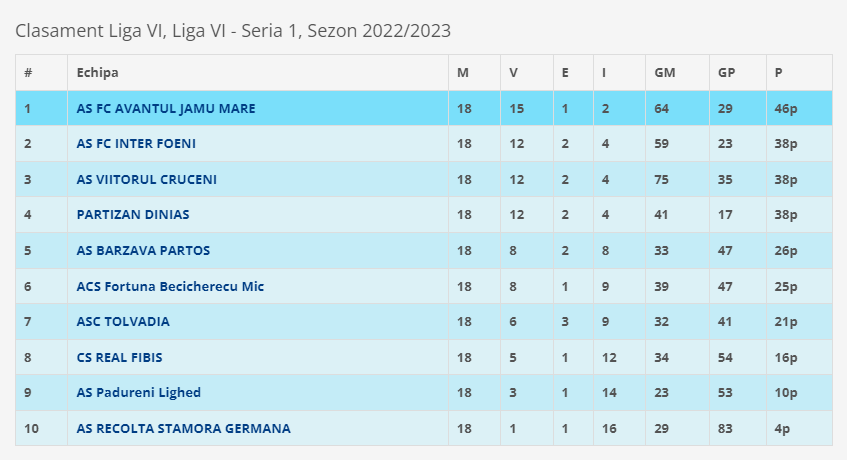The height and width of the screenshot is (460, 847).
Task: Open the AS FC AVANTUL JAMU MARE team link
Action: [x=166, y=108]
